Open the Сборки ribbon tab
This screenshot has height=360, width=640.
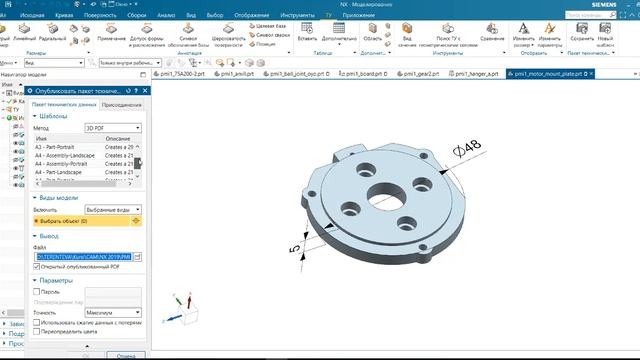pyautogui.click(x=136, y=15)
